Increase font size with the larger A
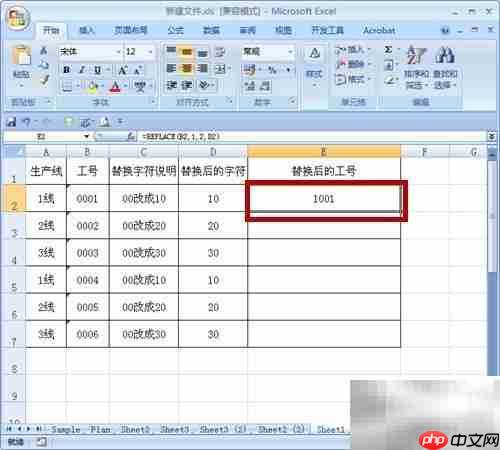This screenshot has height=450, width=500. pos(122,70)
